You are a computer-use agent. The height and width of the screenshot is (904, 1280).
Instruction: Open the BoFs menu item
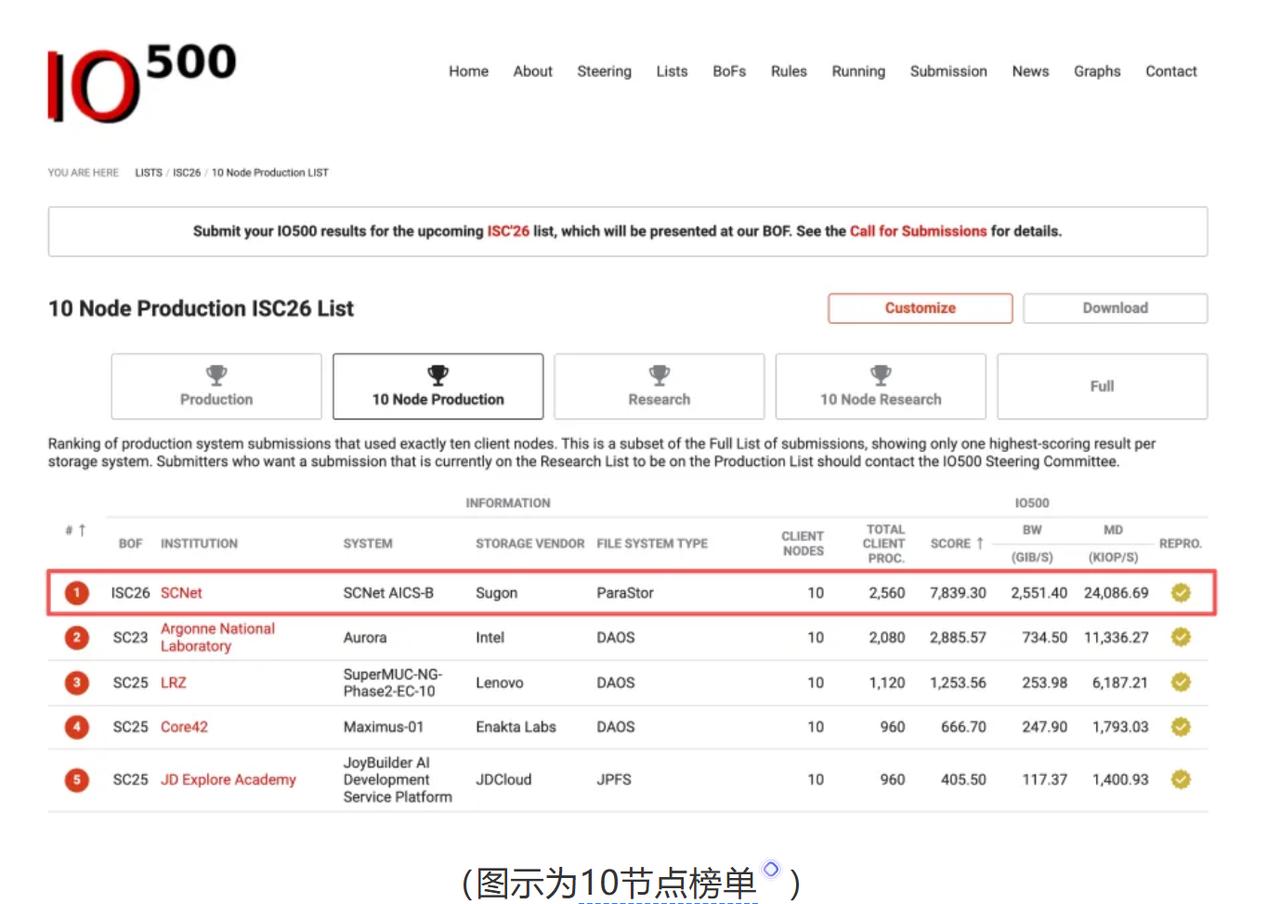click(729, 71)
